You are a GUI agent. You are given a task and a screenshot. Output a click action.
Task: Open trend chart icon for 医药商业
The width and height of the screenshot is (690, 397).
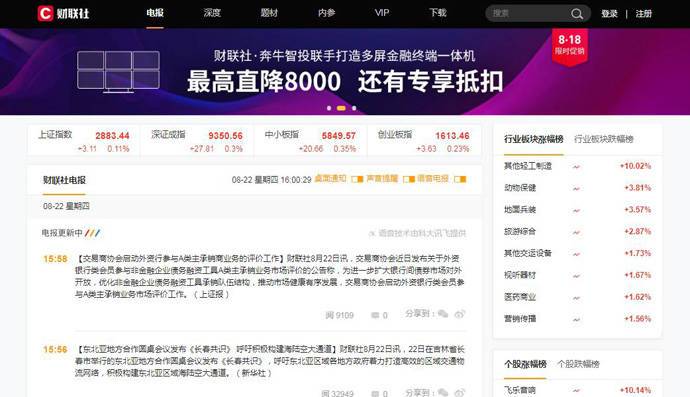pos(576,297)
